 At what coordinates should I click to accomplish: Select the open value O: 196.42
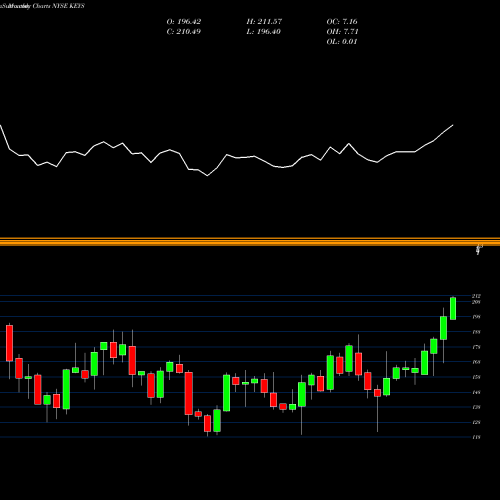coord(184,22)
